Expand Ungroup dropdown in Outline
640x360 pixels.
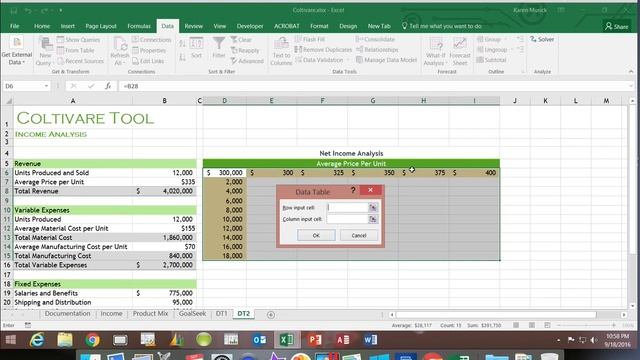(511, 49)
